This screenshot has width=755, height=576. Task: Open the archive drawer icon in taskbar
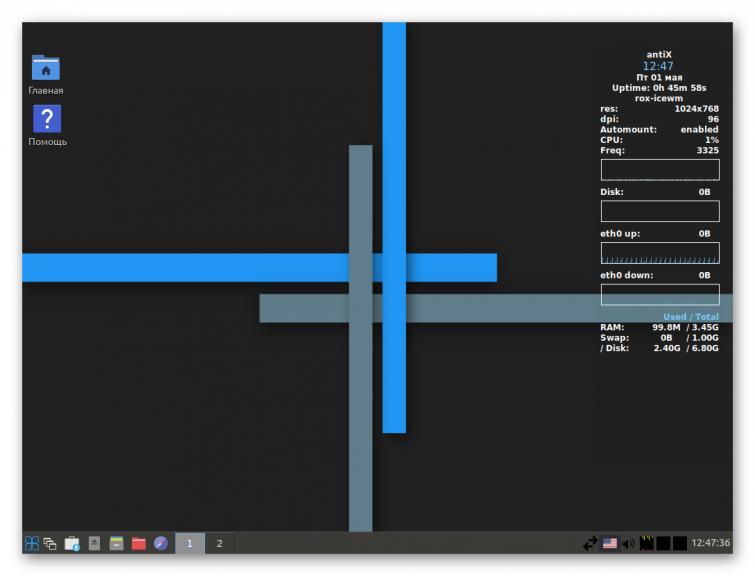pyautogui.click(x=116, y=543)
